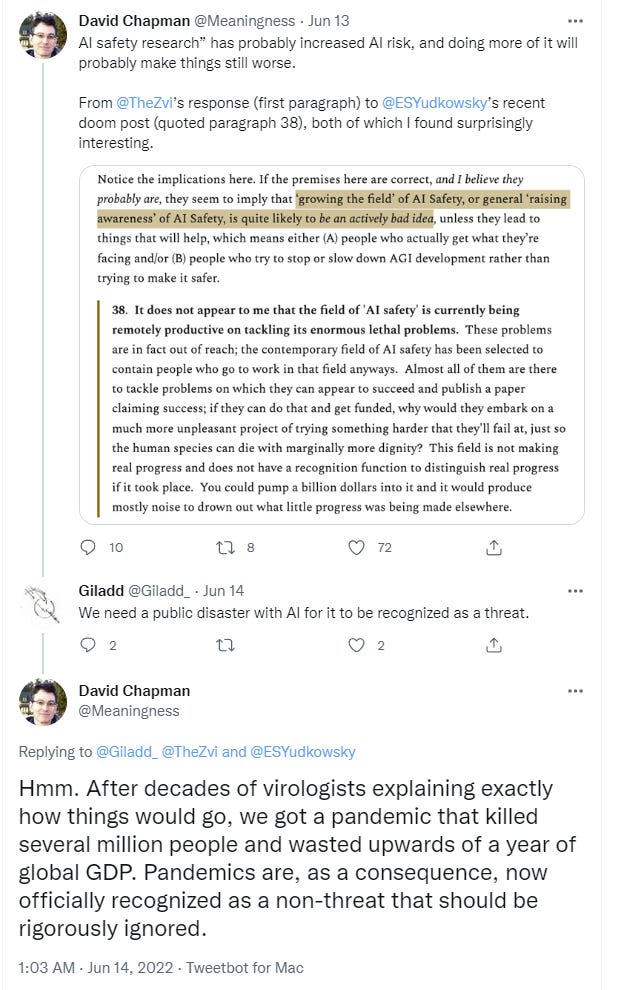Click the Tweetbot for Mac source link

pyautogui.click(x=254, y=968)
